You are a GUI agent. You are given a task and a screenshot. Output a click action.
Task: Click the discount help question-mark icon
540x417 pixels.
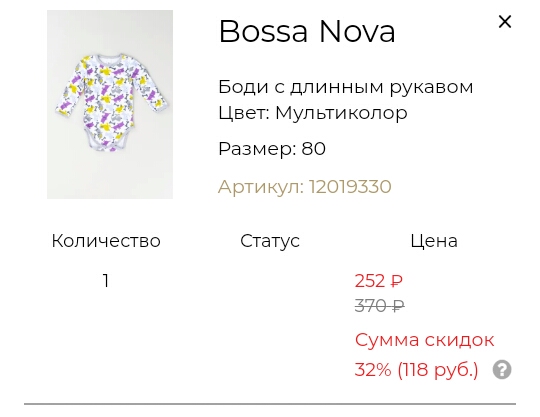[x=502, y=370]
